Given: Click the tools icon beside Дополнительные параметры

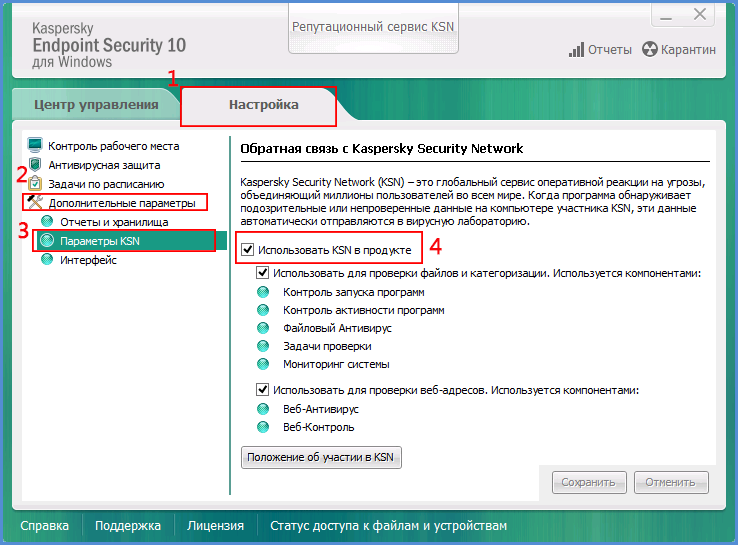Looking at the screenshot, I should [35, 202].
